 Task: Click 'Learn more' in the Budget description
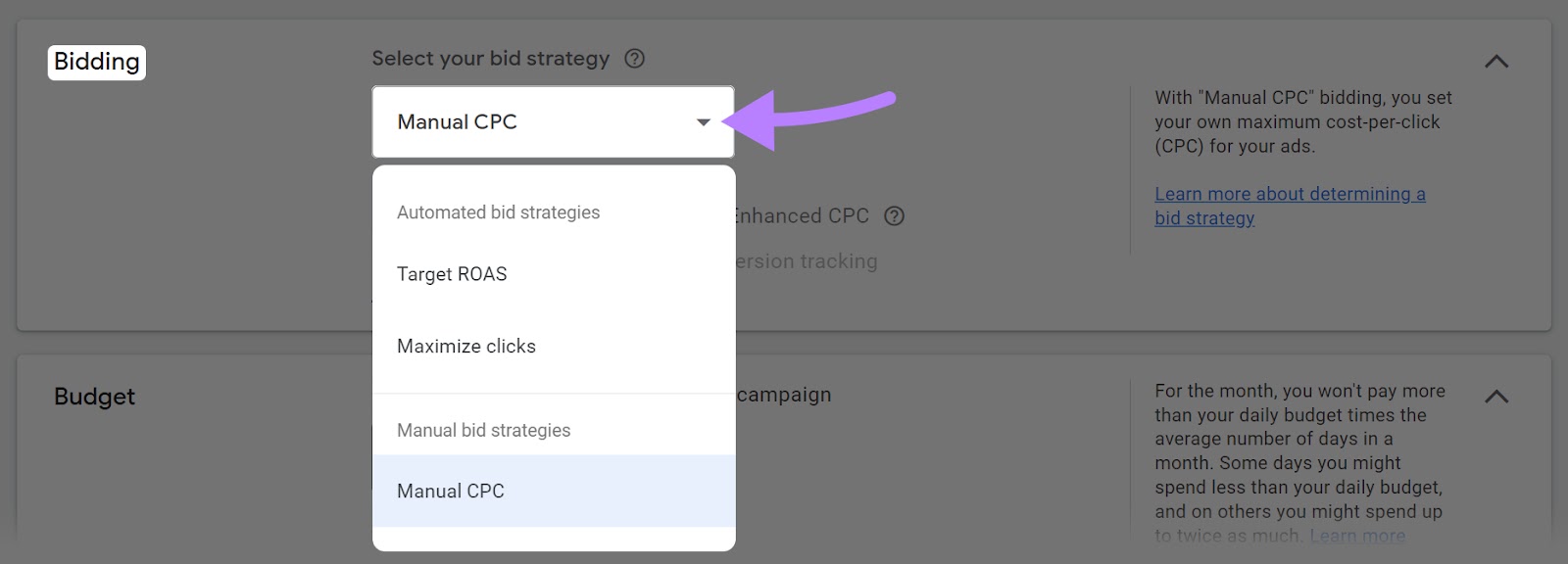[x=1359, y=536]
